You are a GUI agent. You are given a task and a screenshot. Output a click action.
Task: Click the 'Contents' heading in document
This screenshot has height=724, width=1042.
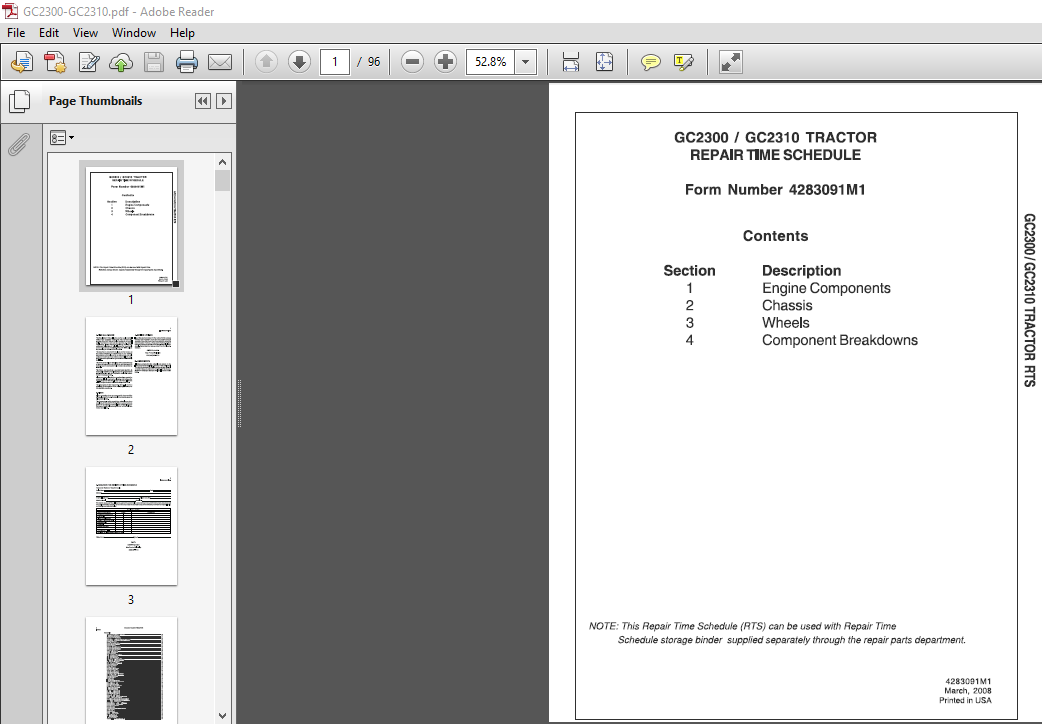(775, 236)
